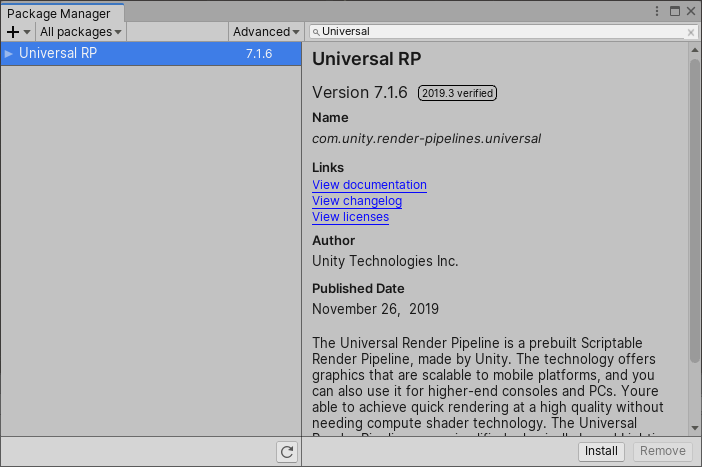This screenshot has width=702, height=467.
Task: Maximize the Package Manager window
Action: point(675,11)
